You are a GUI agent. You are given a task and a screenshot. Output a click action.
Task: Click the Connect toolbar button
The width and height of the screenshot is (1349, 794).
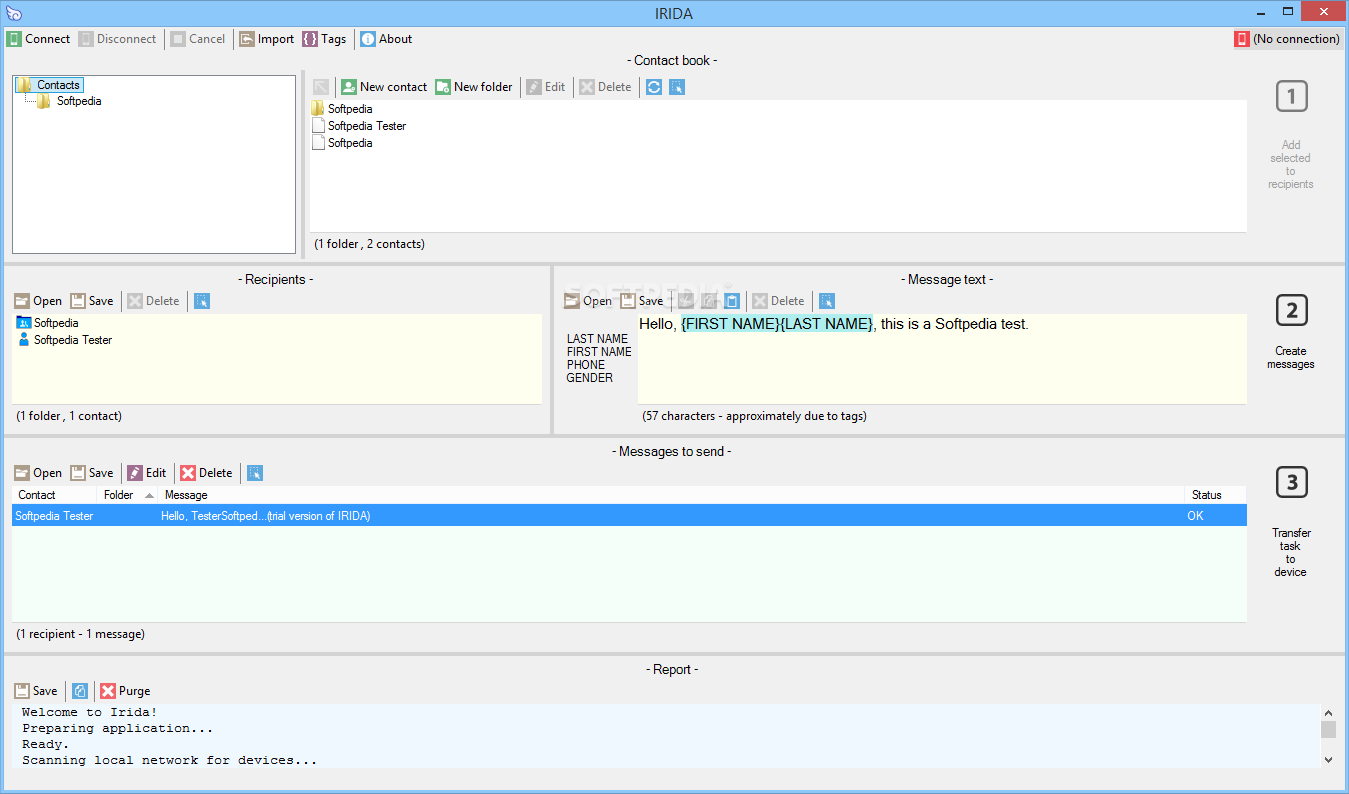(x=38, y=39)
